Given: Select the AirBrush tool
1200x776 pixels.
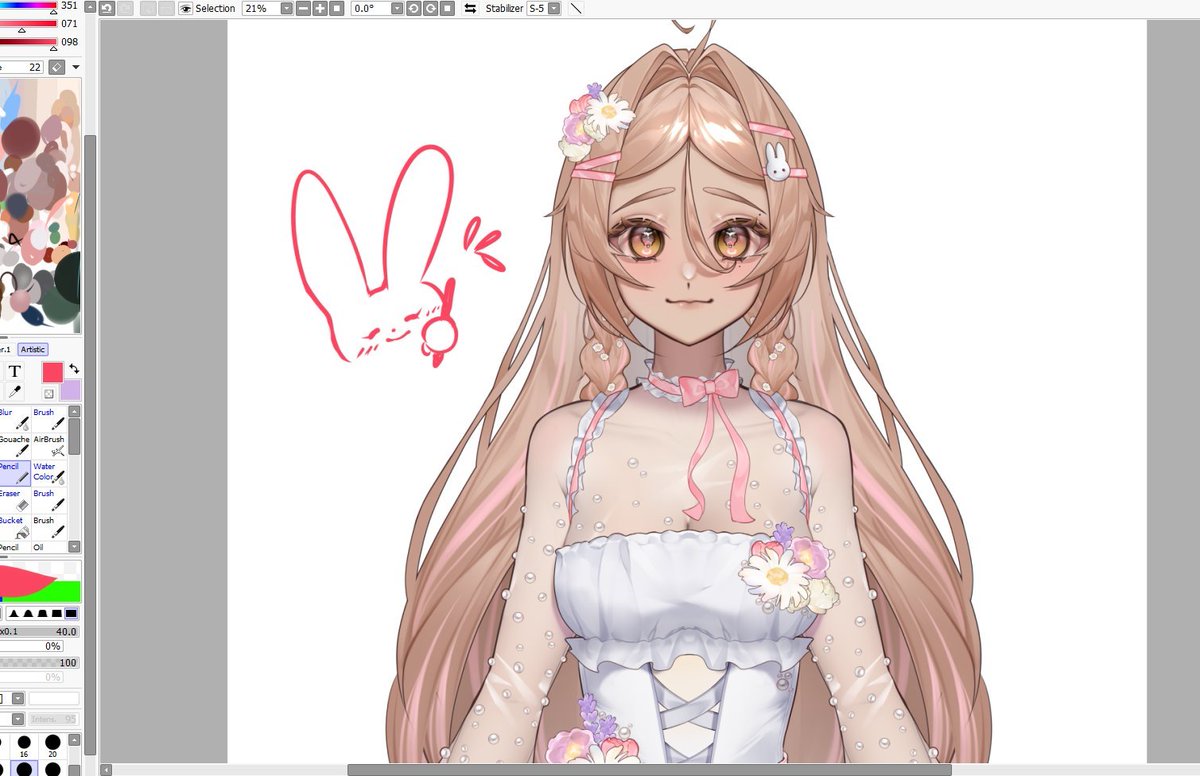Looking at the screenshot, I should 47,443.
